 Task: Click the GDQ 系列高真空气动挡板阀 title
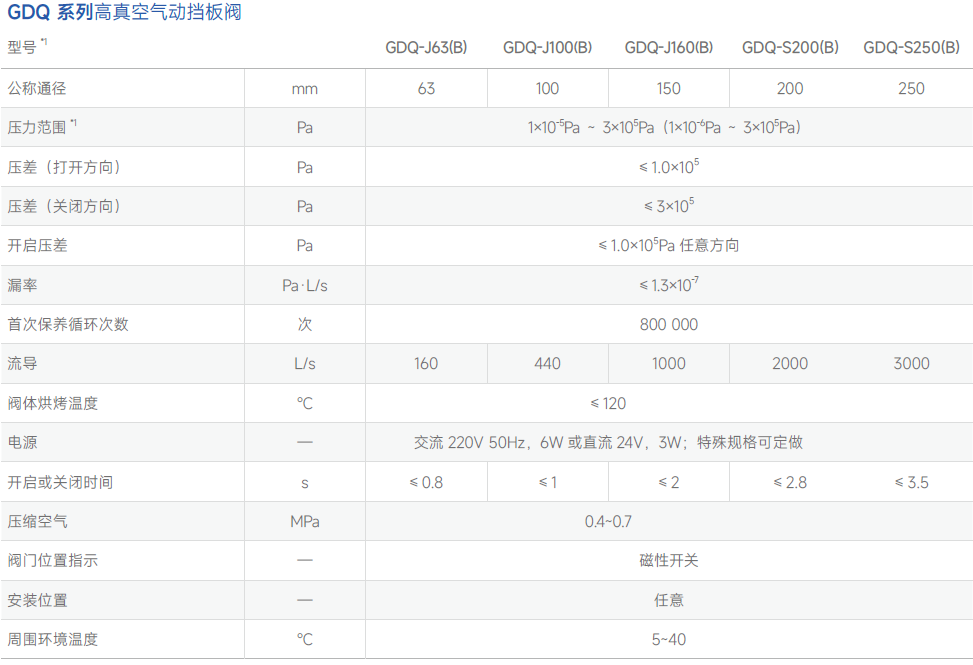(124, 13)
